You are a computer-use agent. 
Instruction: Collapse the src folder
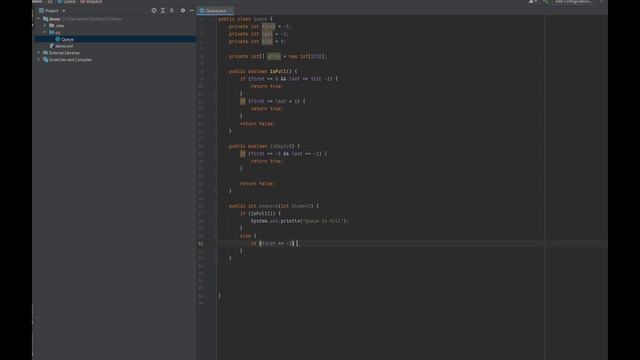45,32
